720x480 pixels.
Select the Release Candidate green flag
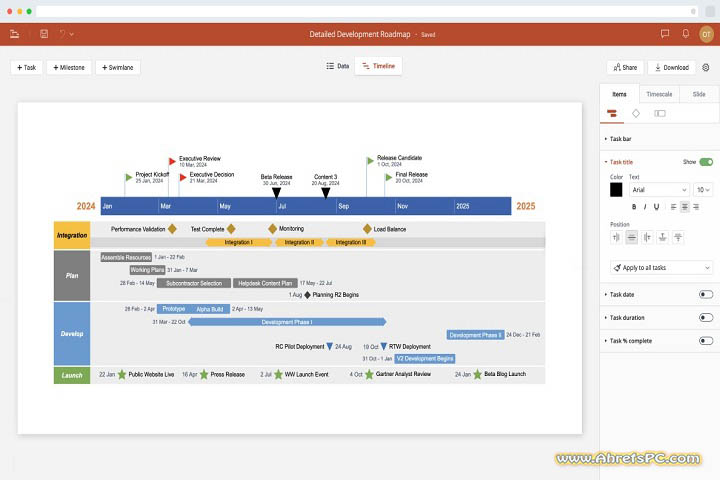(370, 160)
